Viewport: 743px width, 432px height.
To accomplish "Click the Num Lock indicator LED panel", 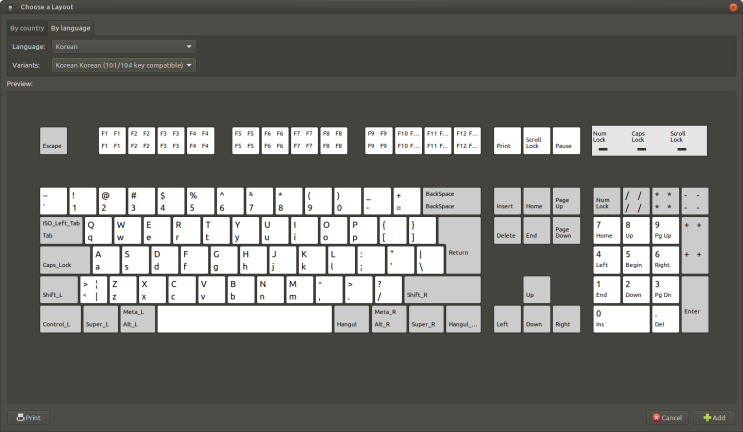I will [x=649, y=141].
